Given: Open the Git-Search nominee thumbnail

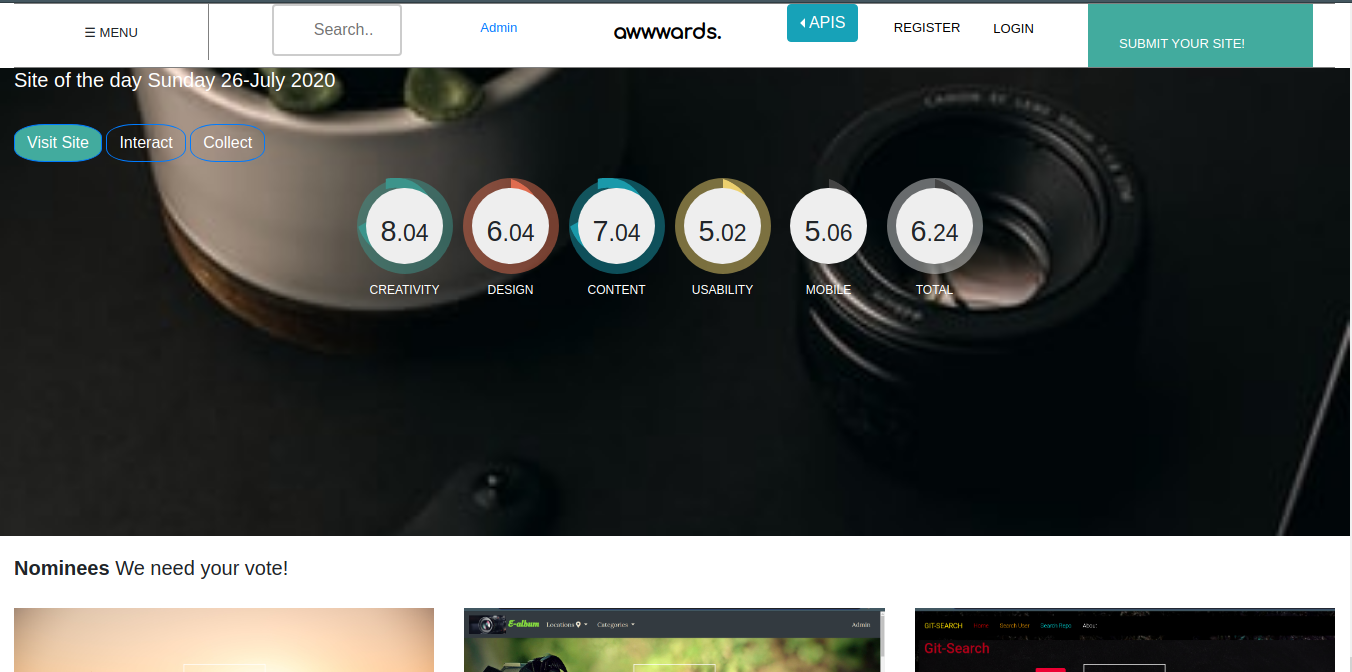Looking at the screenshot, I should (x=1124, y=642).
